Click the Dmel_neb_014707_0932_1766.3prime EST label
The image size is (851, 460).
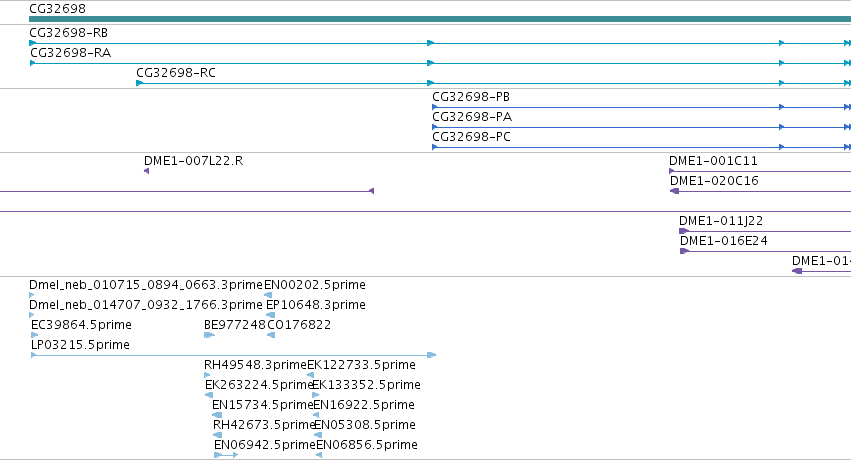click(x=145, y=305)
